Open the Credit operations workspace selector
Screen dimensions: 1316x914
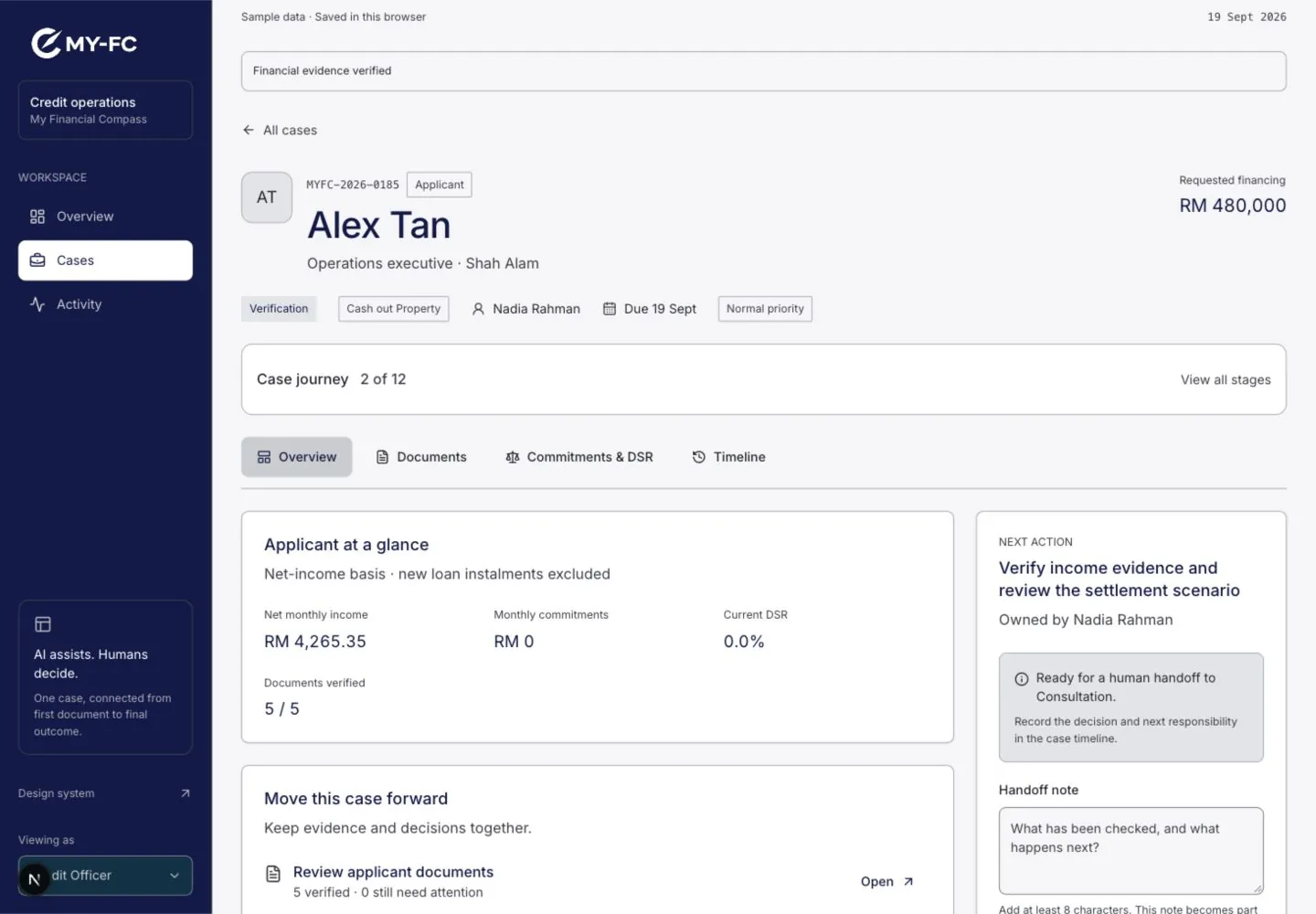[x=105, y=110]
